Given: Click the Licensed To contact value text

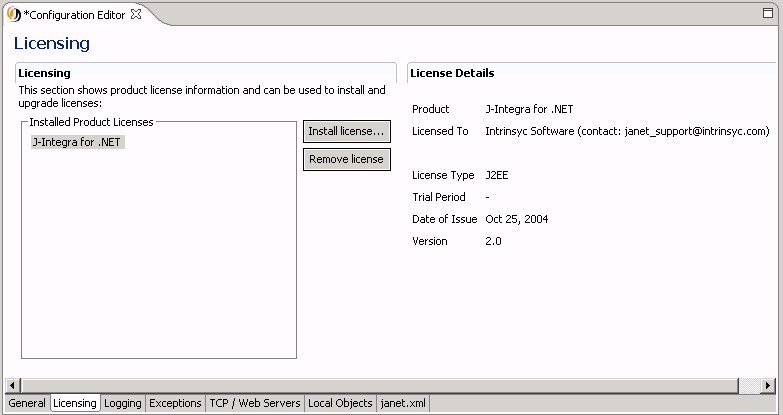Looking at the screenshot, I should click(x=627, y=131).
